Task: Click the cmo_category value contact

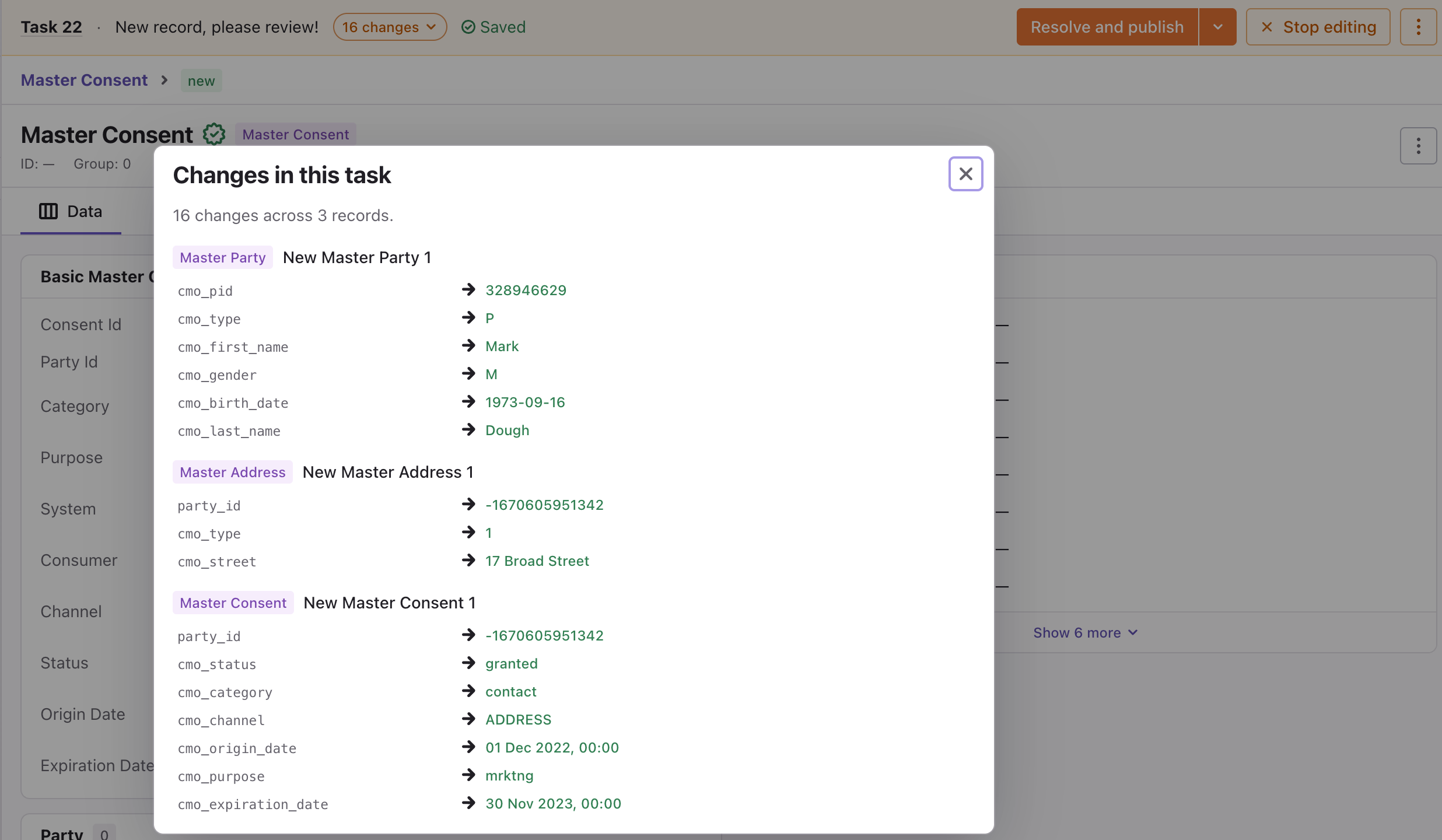Action: pos(510,691)
